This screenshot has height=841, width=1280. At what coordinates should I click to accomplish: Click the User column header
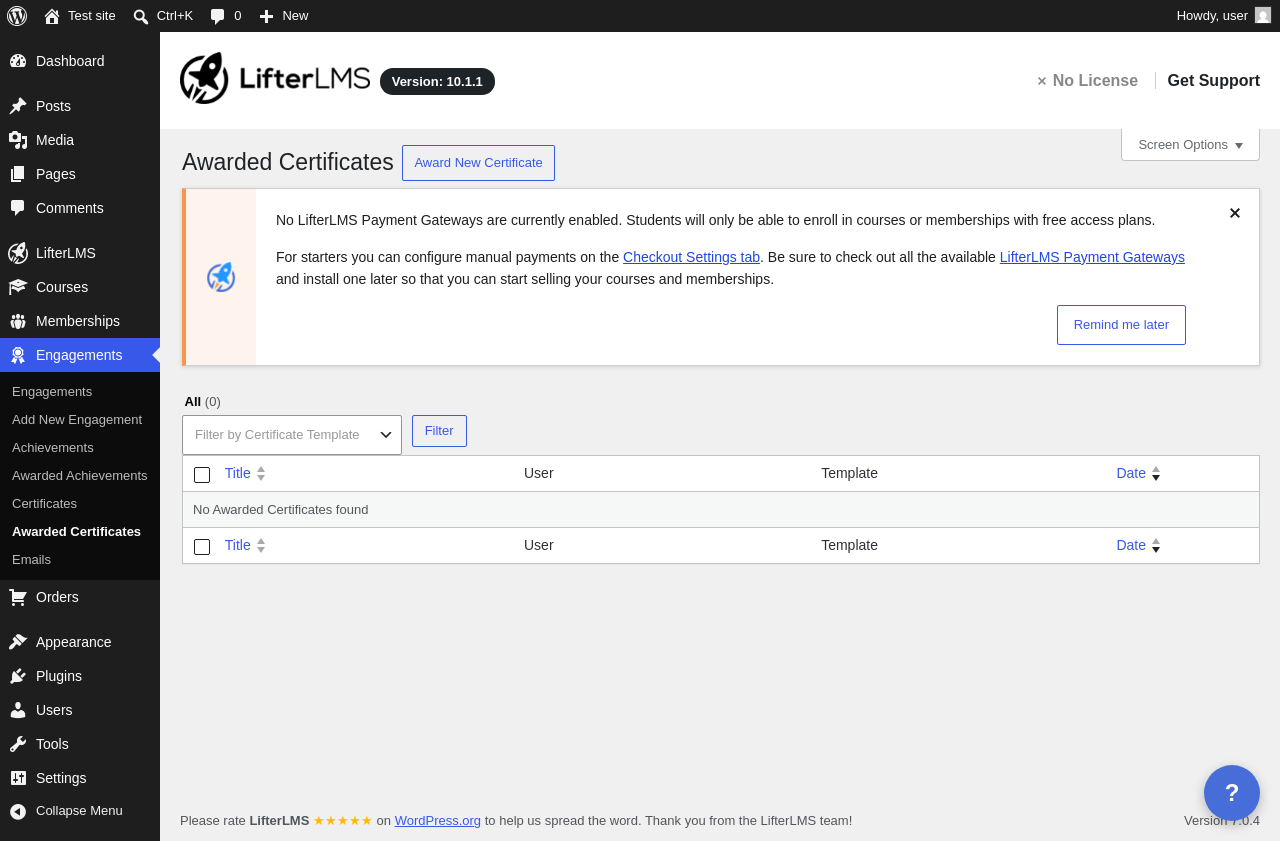539,473
